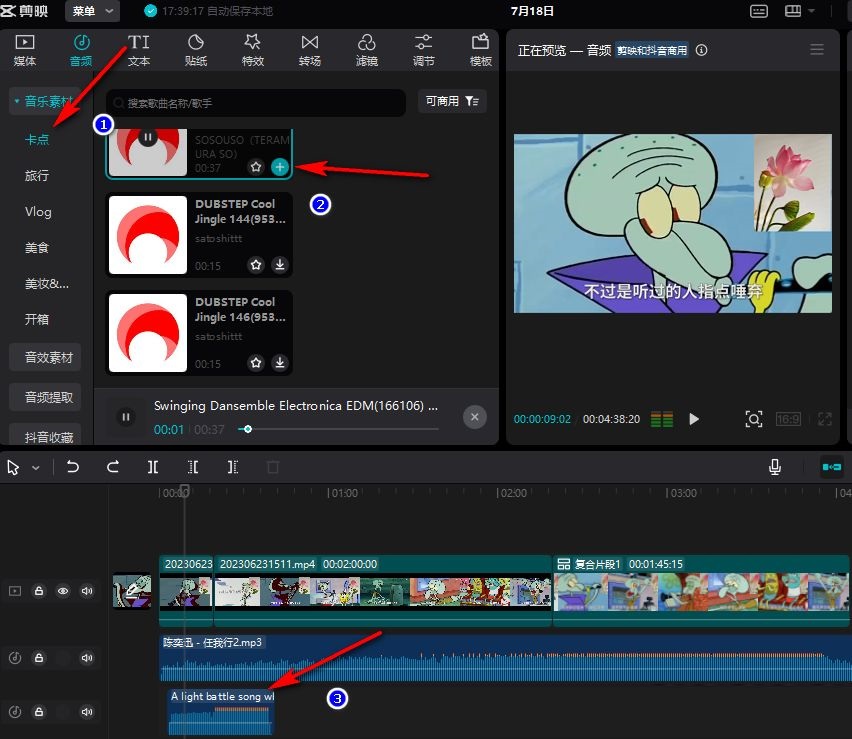Viewport: 852px width, 739px height.
Task: Select the split clip tool
Action: [153, 467]
